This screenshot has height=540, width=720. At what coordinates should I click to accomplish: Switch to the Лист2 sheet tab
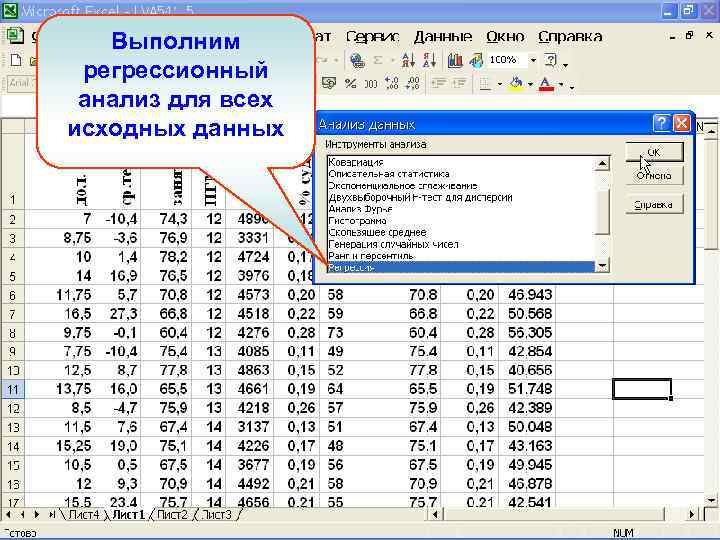[172, 514]
